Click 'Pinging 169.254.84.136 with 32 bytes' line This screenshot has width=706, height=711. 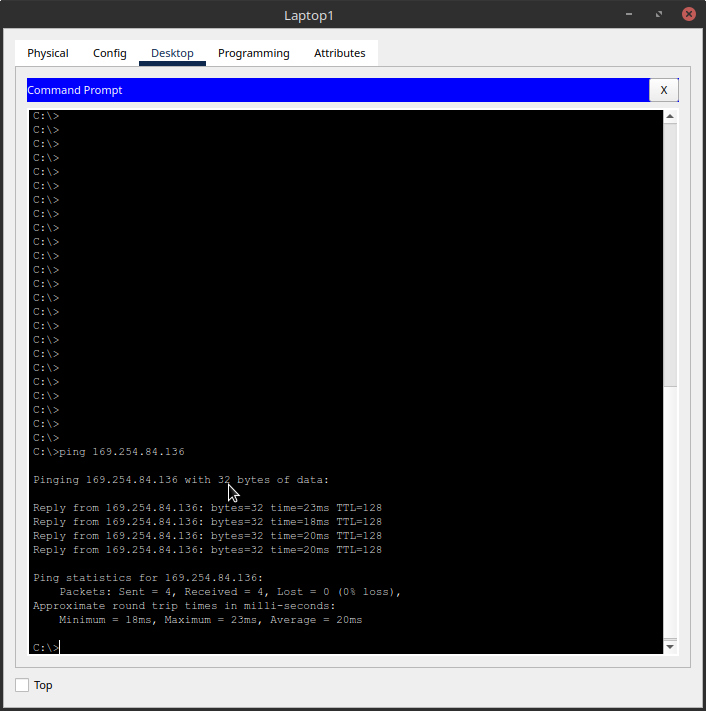(x=181, y=480)
